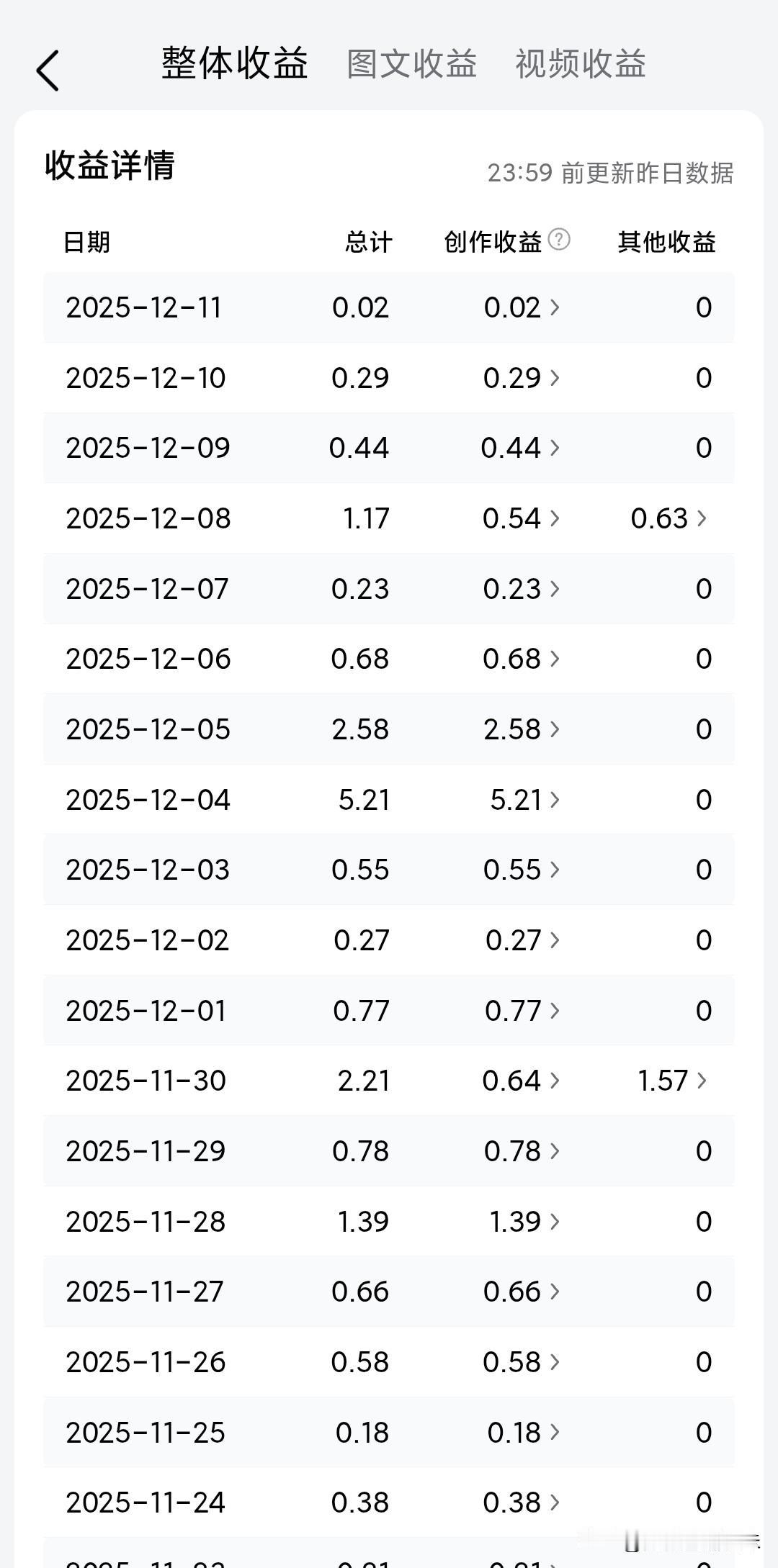778x1568 pixels.
Task: Switch to the 图文收益 tab
Action: pos(411,64)
